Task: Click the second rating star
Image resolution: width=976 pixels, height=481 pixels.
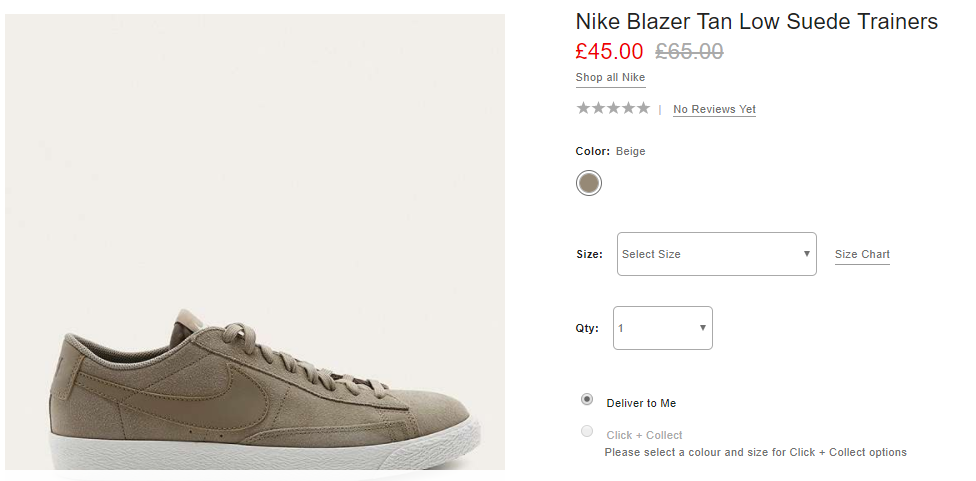Action: (598, 108)
